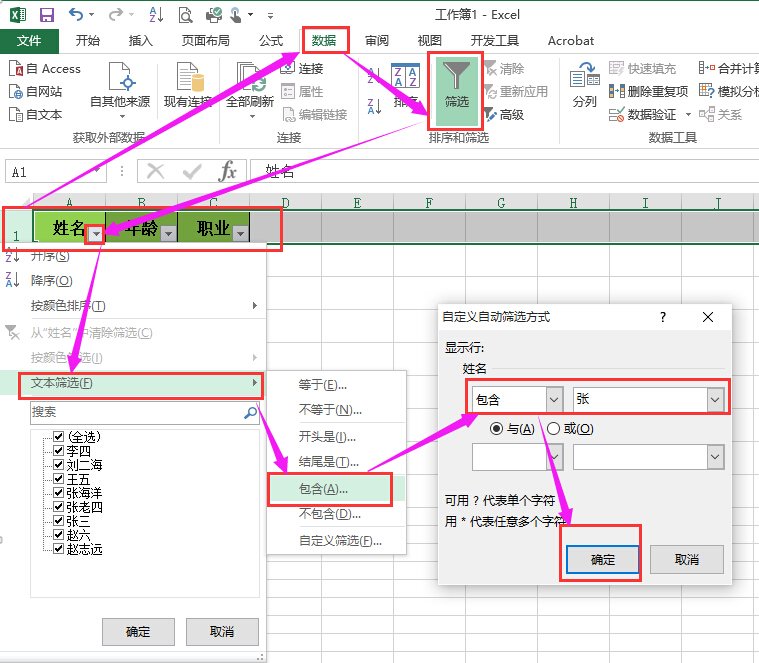Screen dimensions: 759x663
Task: Open the 职业 column filter dropdown
Action: pyautogui.click(x=241, y=234)
